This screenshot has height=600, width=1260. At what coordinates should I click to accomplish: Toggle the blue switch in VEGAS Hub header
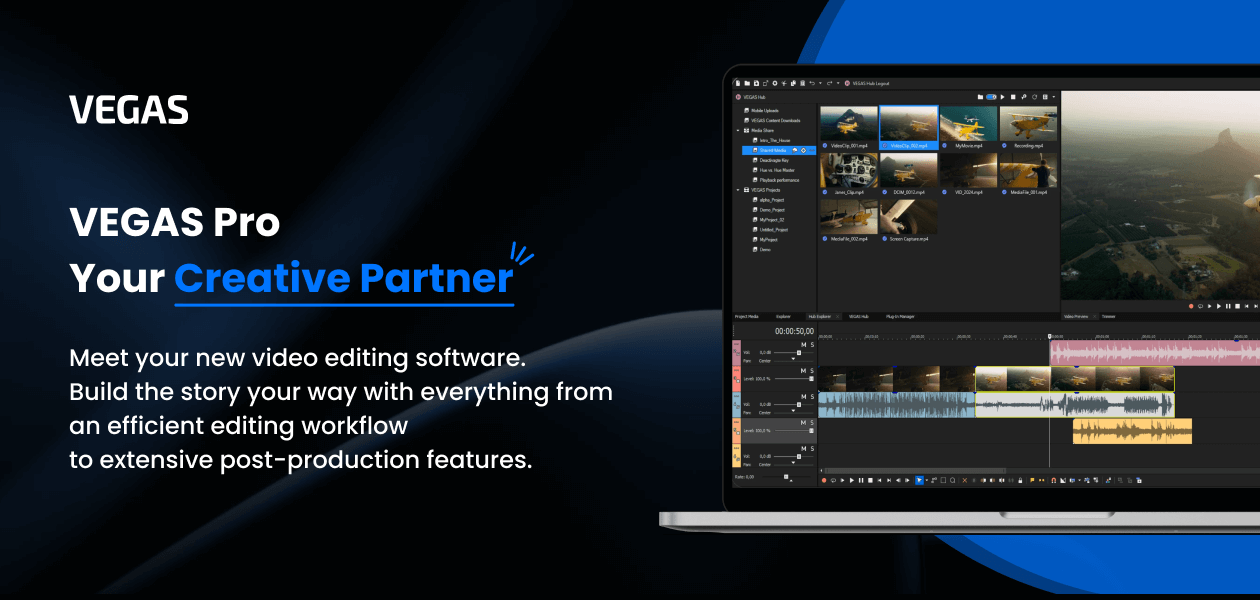pyautogui.click(x=992, y=97)
